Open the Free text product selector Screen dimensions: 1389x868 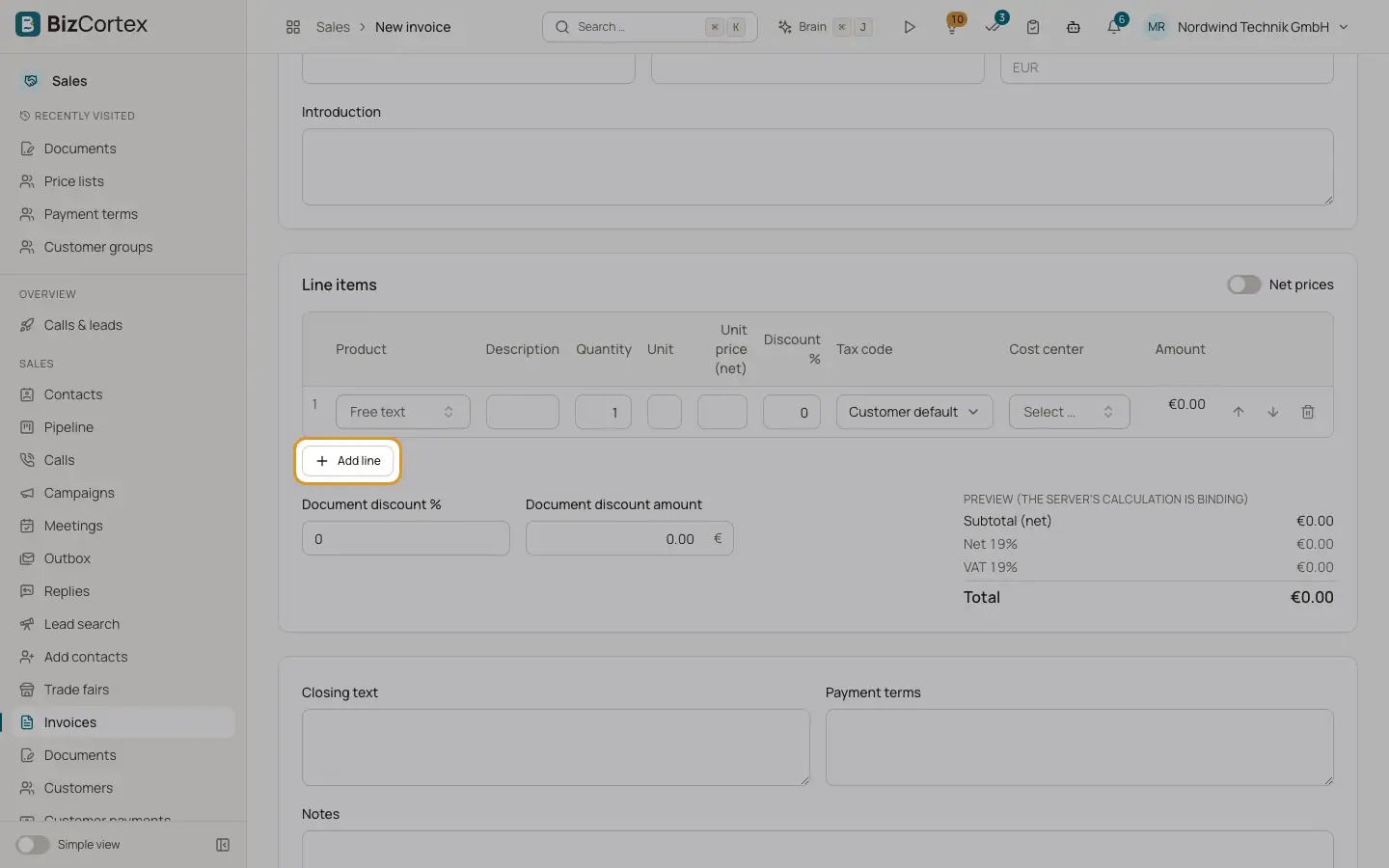(x=403, y=412)
